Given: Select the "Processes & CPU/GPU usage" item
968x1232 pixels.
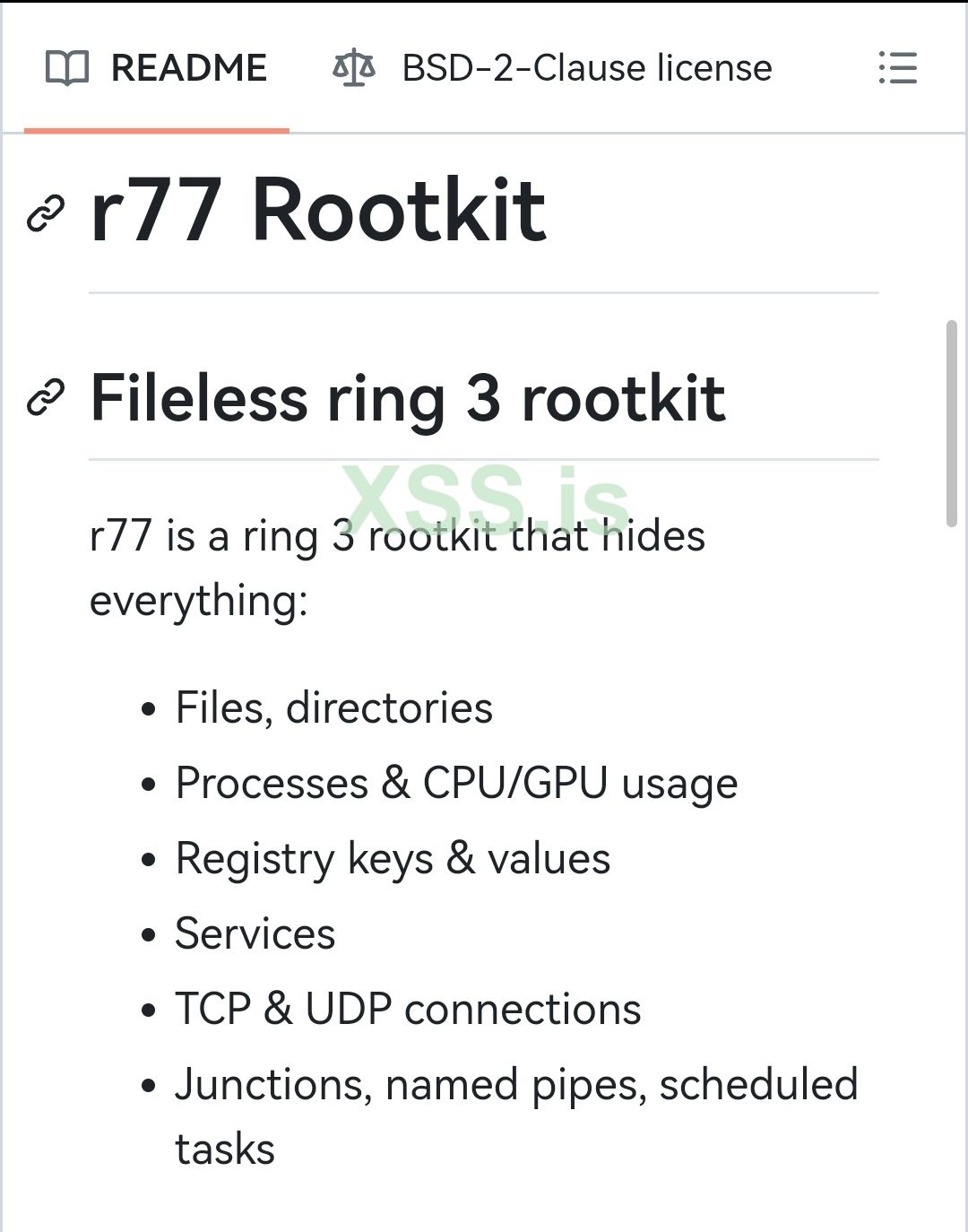Looking at the screenshot, I should 456,783.
